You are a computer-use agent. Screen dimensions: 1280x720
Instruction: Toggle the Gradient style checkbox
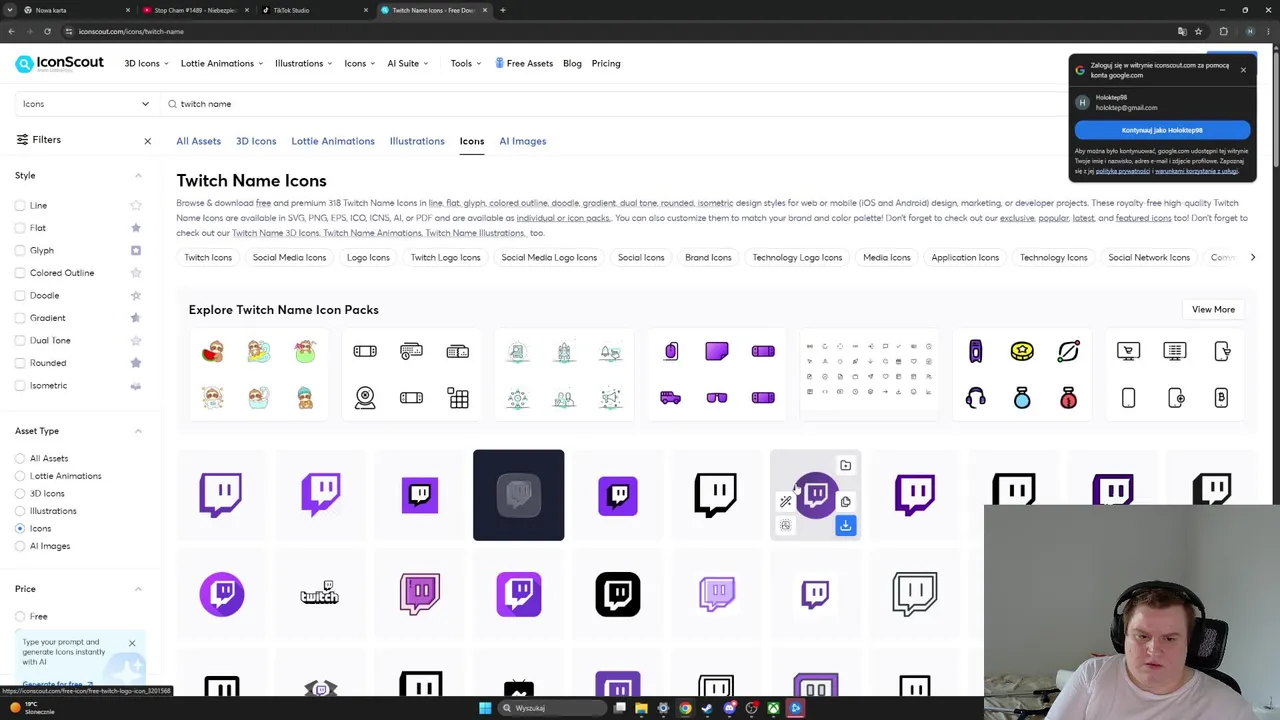(20, 318)
